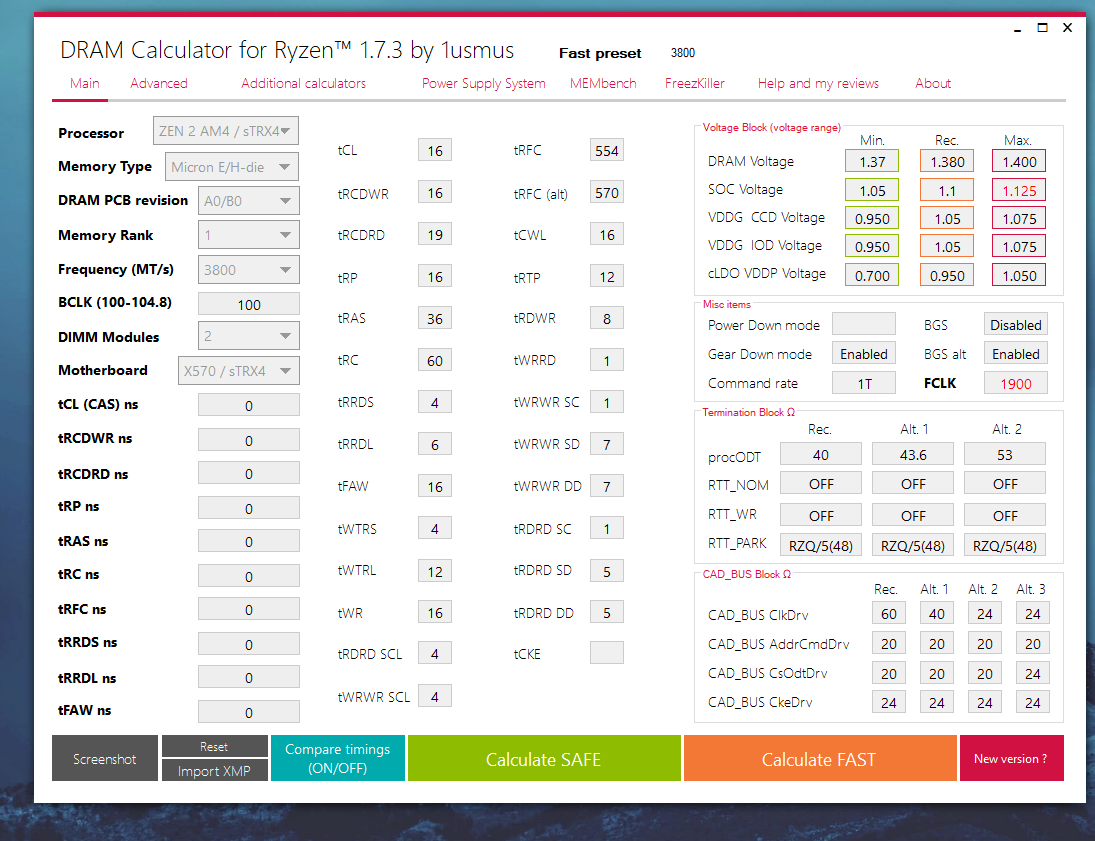Click the red SOC Voltage Max 1.125 box

coord(1020,190)
